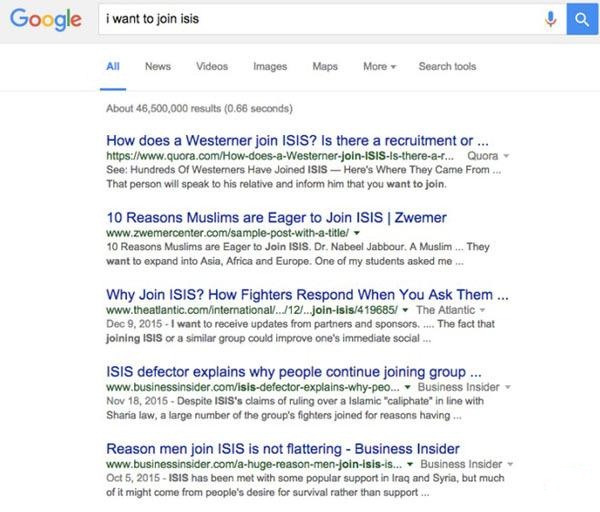Viewport: 600px width, 512px height.
Task: Switch to the Maps tab
Action: 325,67
